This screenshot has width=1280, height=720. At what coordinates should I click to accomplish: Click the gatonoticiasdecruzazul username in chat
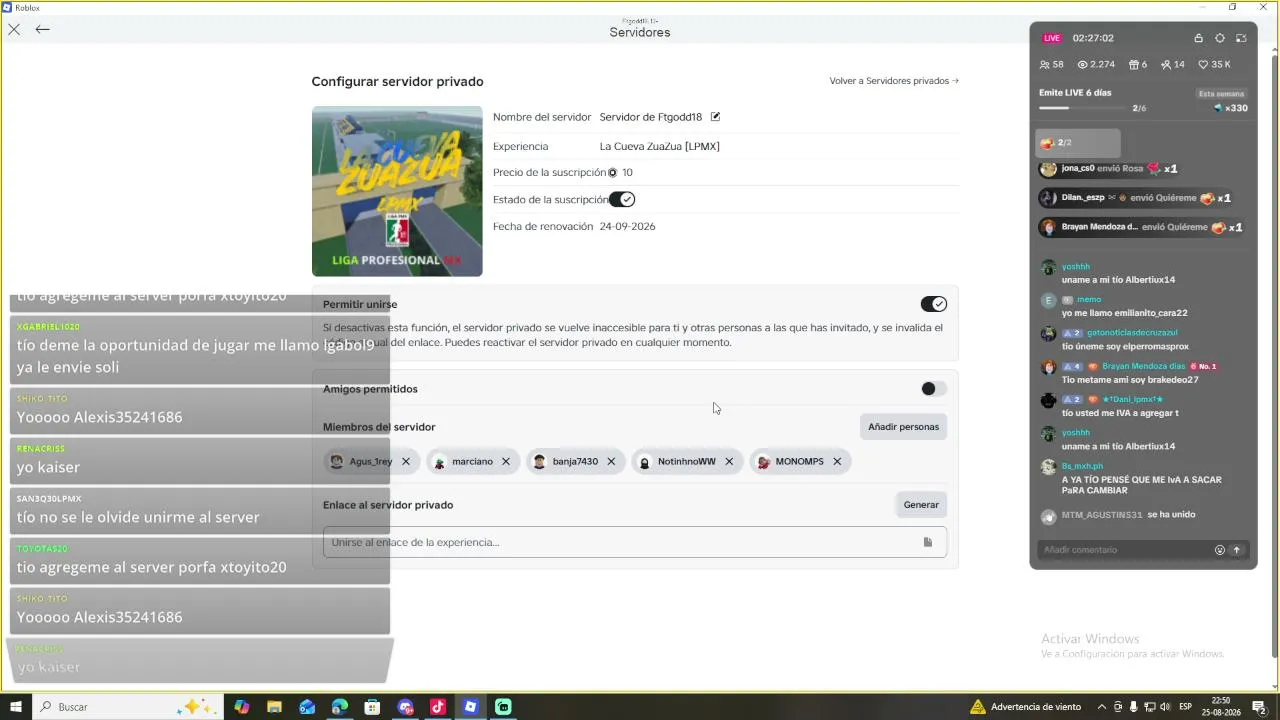tap(1132, 333)
